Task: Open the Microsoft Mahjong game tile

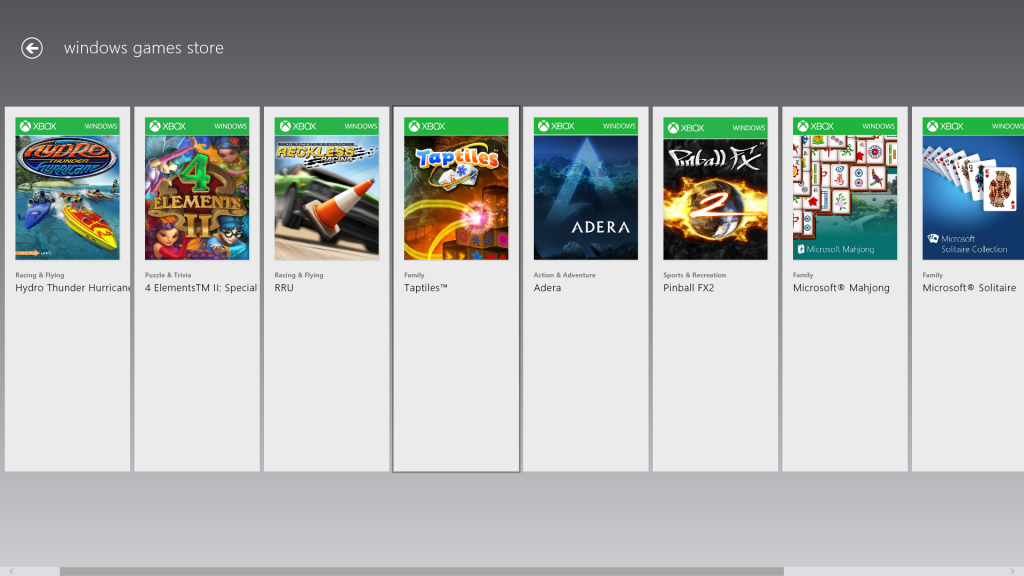Action: (x=844, y=190)
